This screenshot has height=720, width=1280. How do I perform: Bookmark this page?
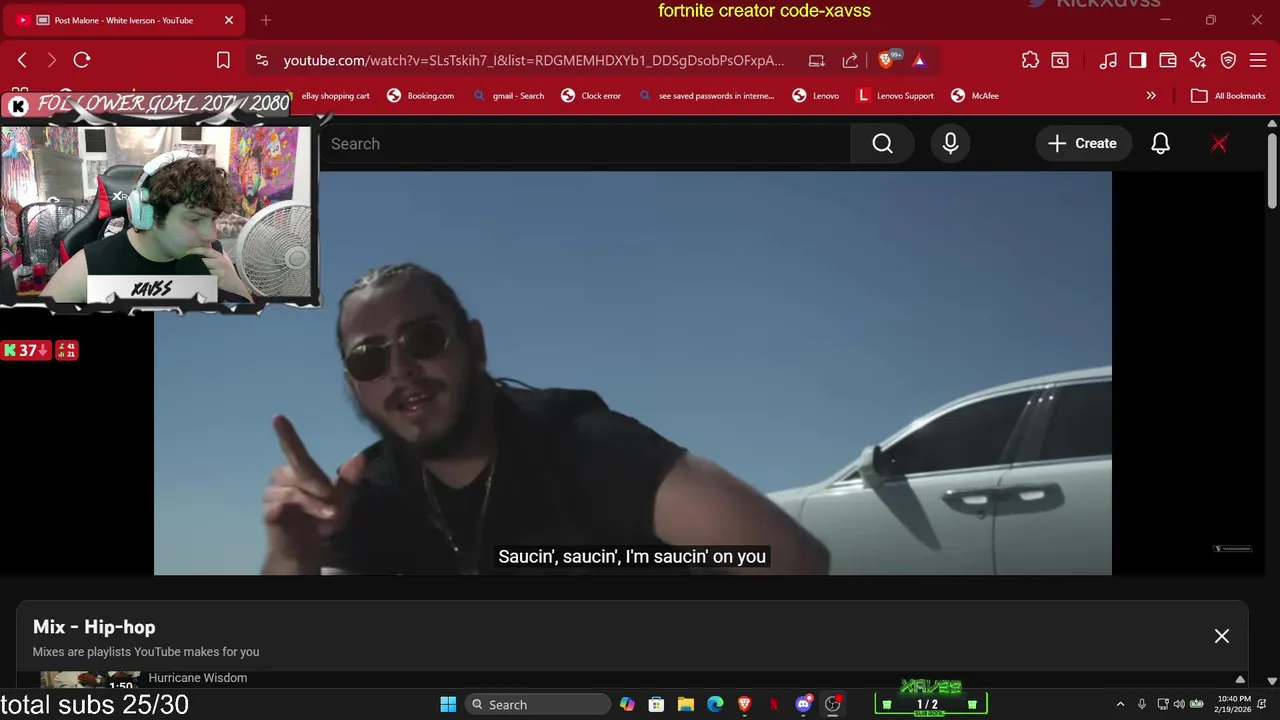pos(223,60)
